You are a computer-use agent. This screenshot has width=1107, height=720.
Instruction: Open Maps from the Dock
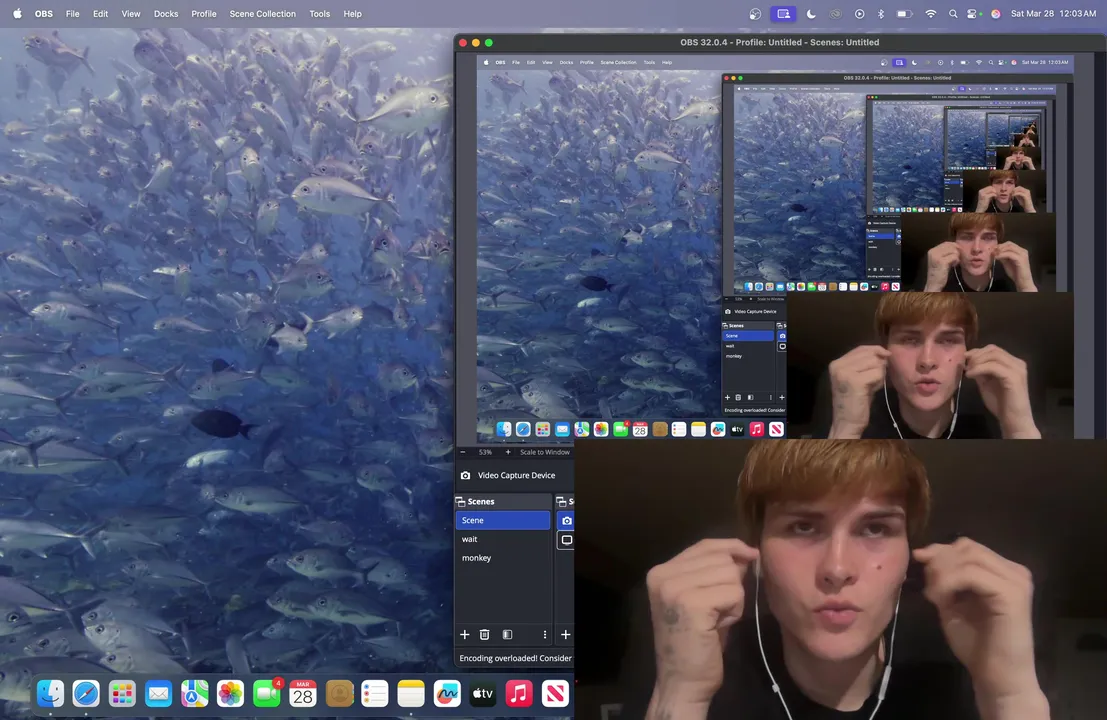point(194,694)
